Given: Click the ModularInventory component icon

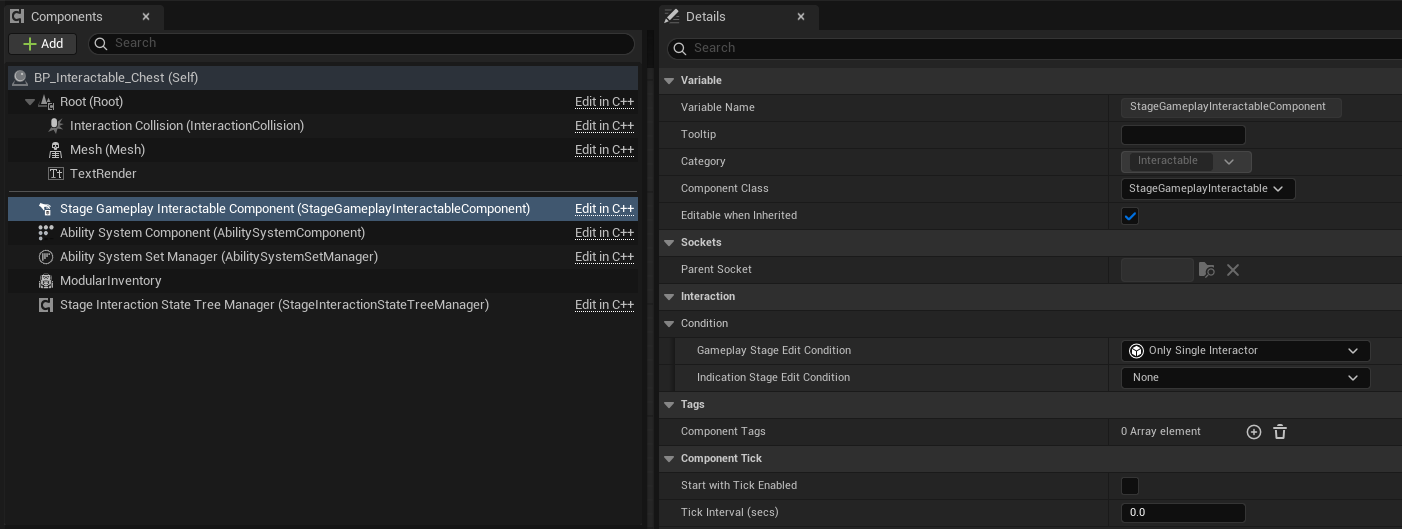Looking at the screenshot, I should click(45, 281).
